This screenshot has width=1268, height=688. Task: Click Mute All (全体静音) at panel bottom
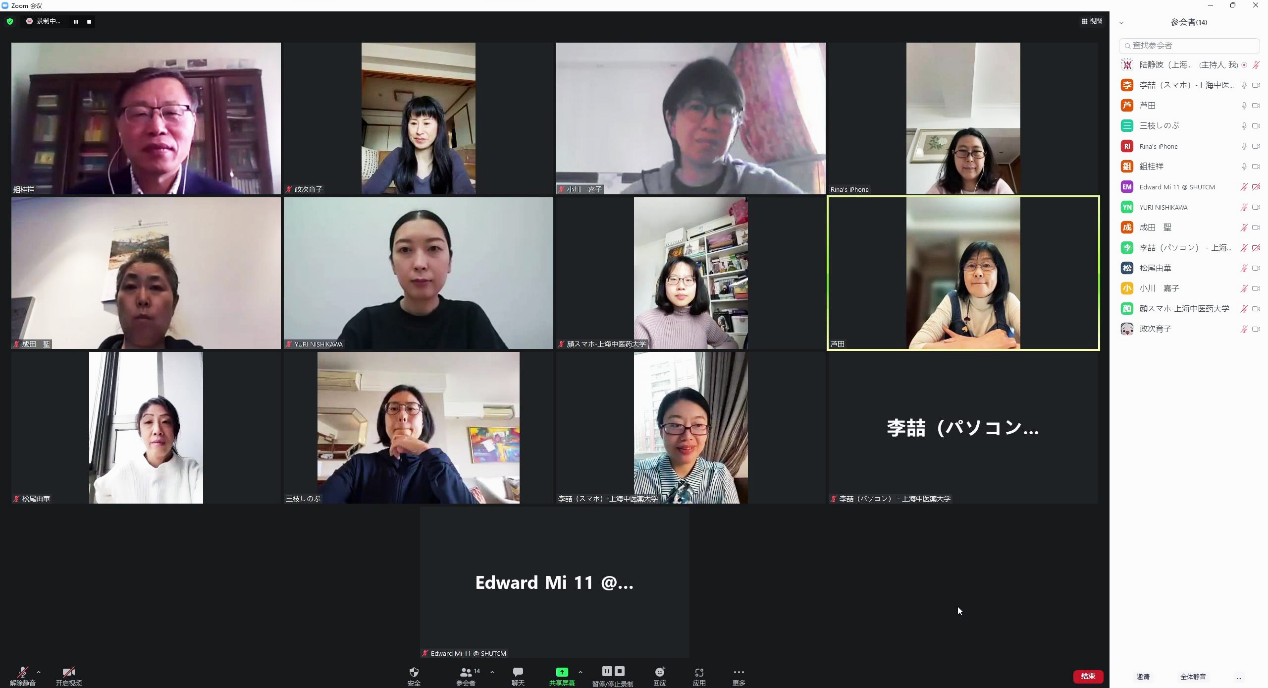[x=1193, y=677]
